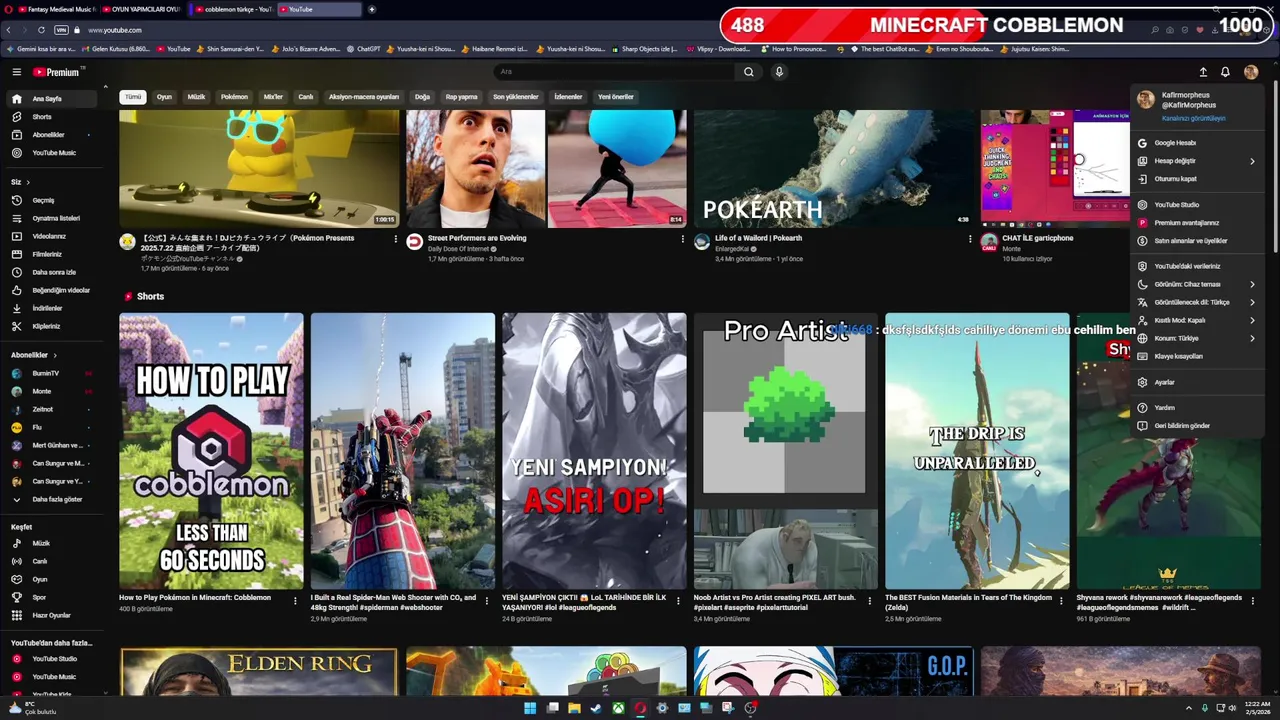This screenshot has height=720, width=1280.
Task: Open Klavye kısayolları entry
Action: click(x=1197, y=356)
